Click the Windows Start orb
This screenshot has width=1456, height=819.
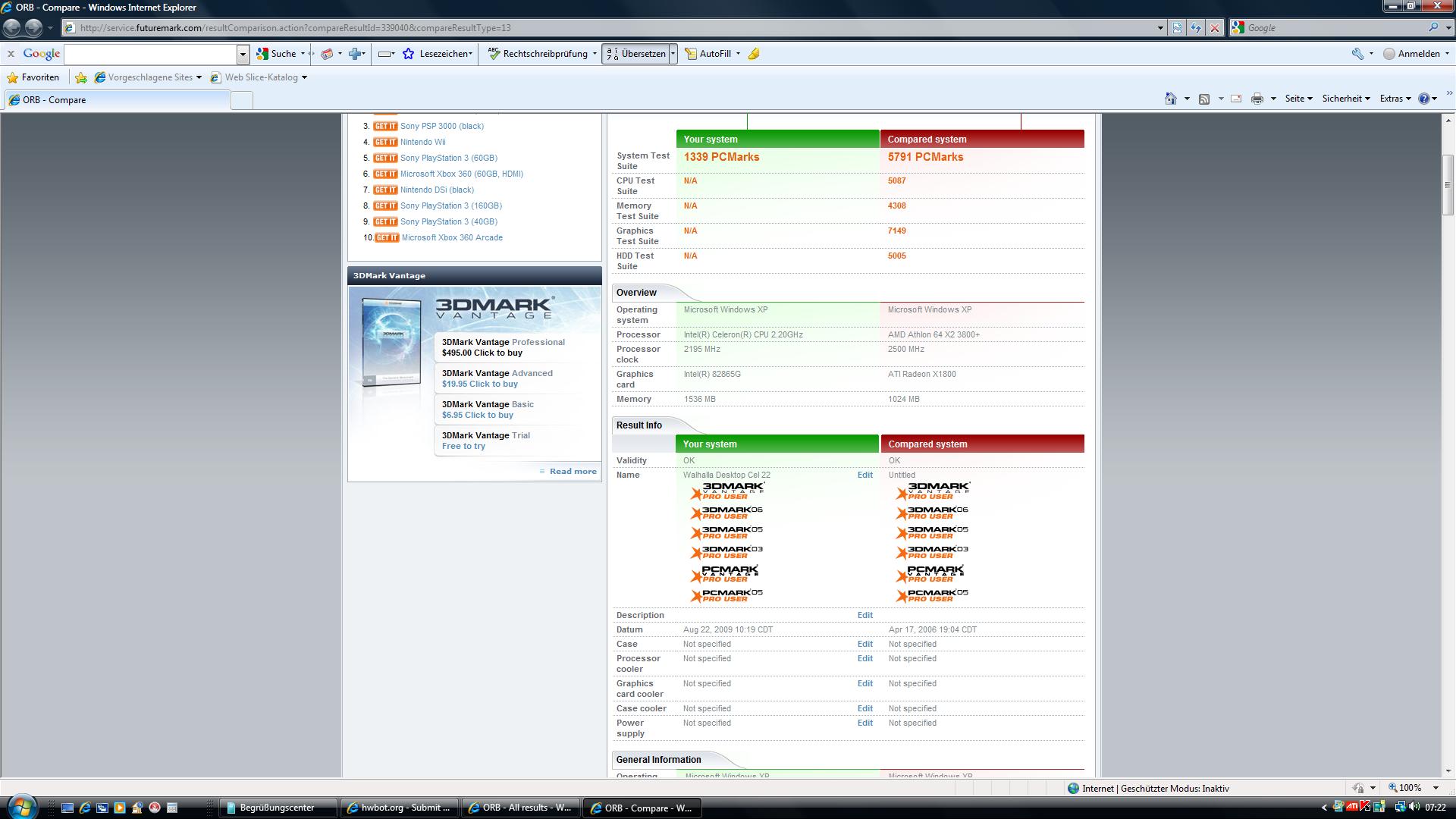tap(21, 806)
